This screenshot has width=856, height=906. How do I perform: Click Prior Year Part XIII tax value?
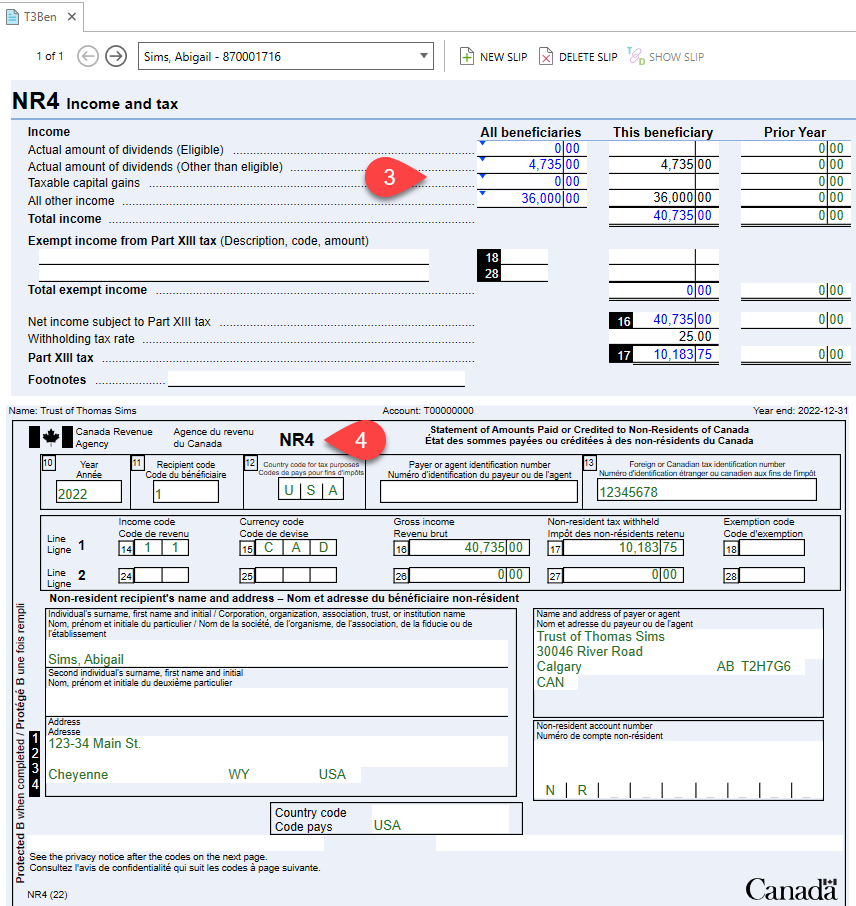(x=795, y=354)
